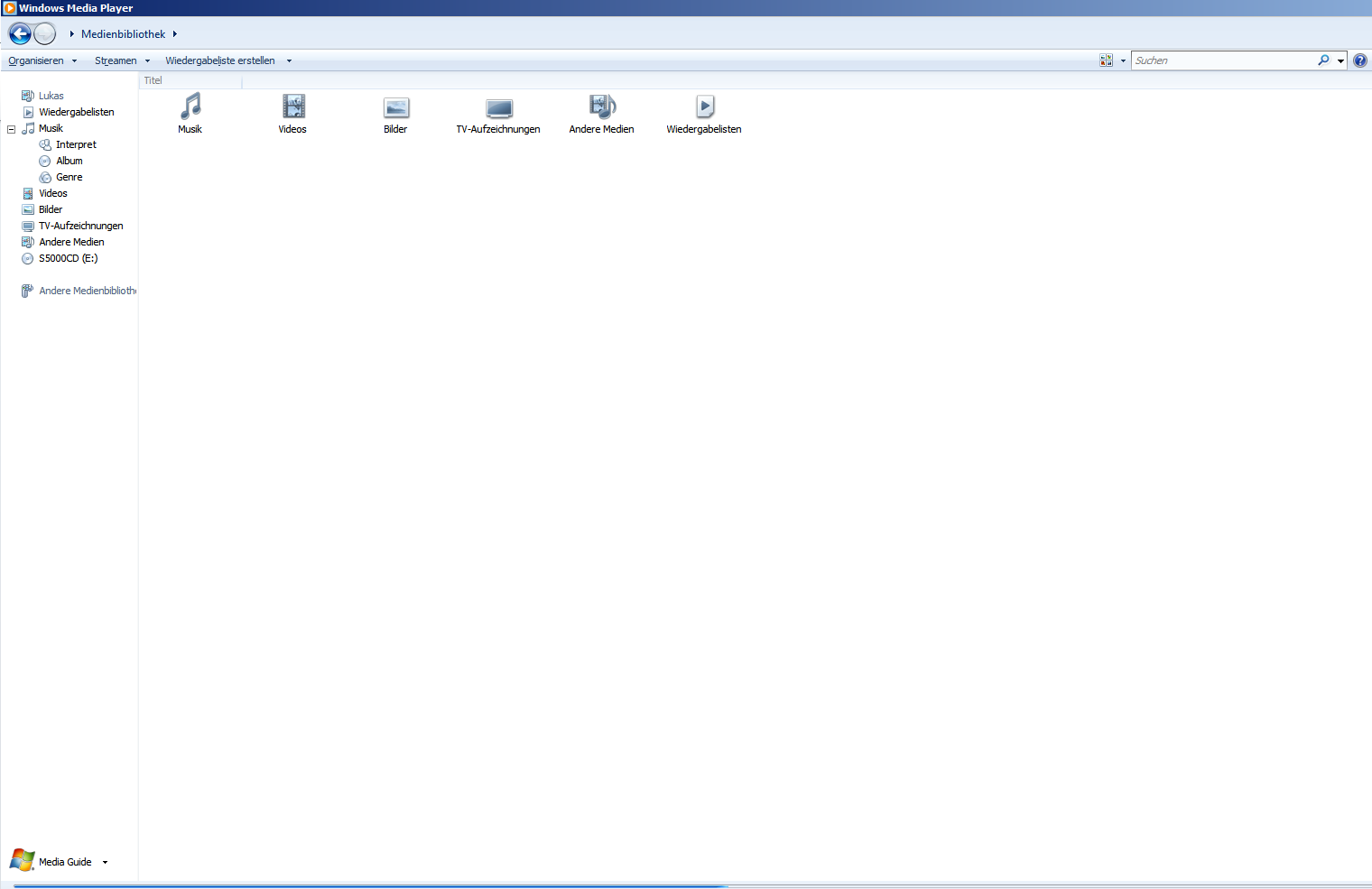Open the Bilder library icon in the main pane
The image size is (1372, 889).
click(396, 107)
